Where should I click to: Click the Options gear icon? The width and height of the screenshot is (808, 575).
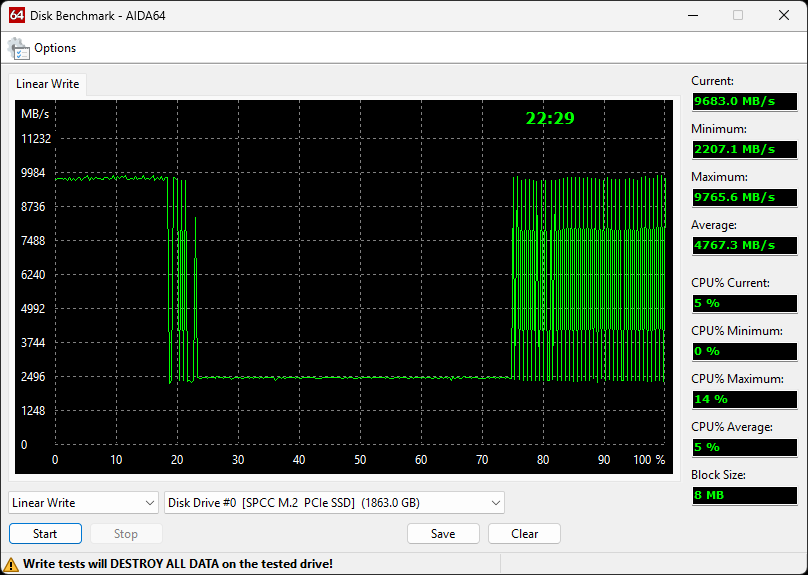pyautogui.click(x=19, y=48)
